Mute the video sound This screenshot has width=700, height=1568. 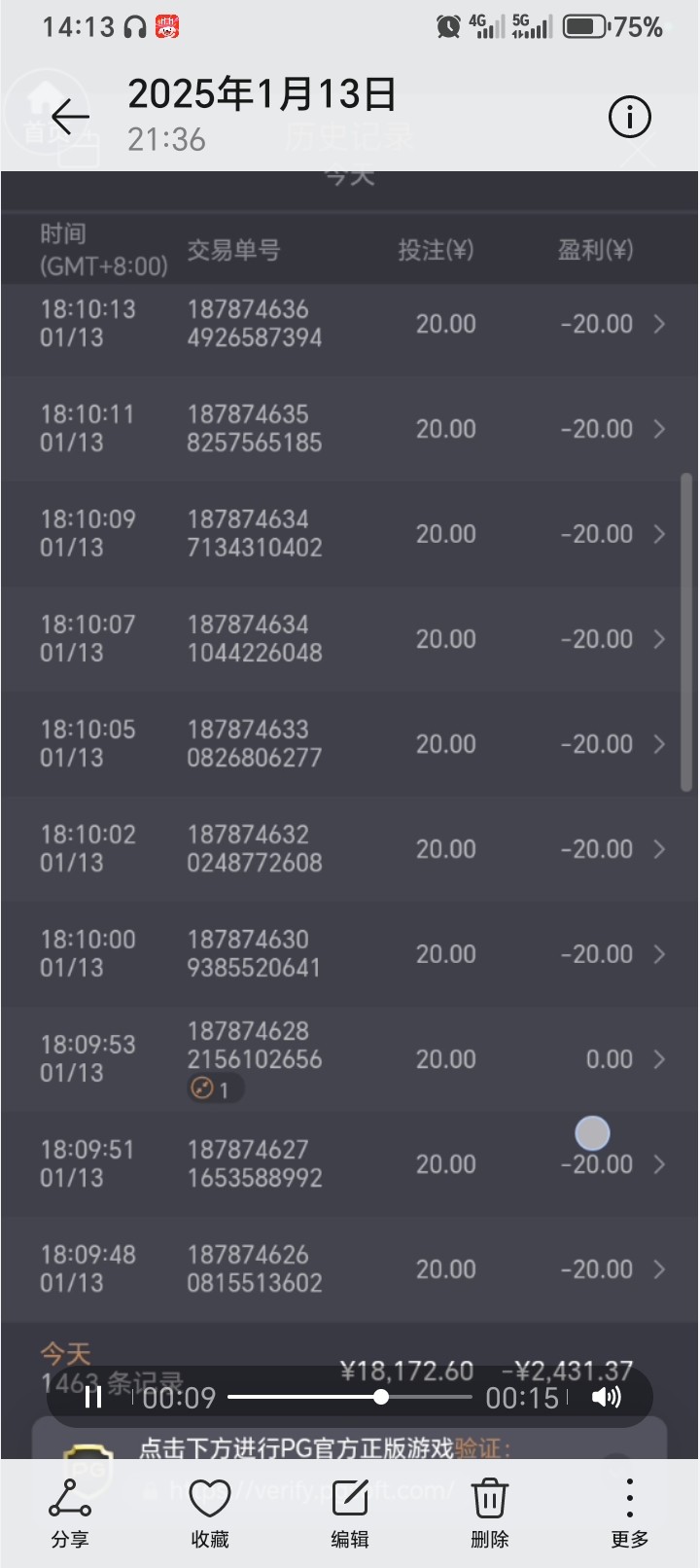[x=606, y=1398]
